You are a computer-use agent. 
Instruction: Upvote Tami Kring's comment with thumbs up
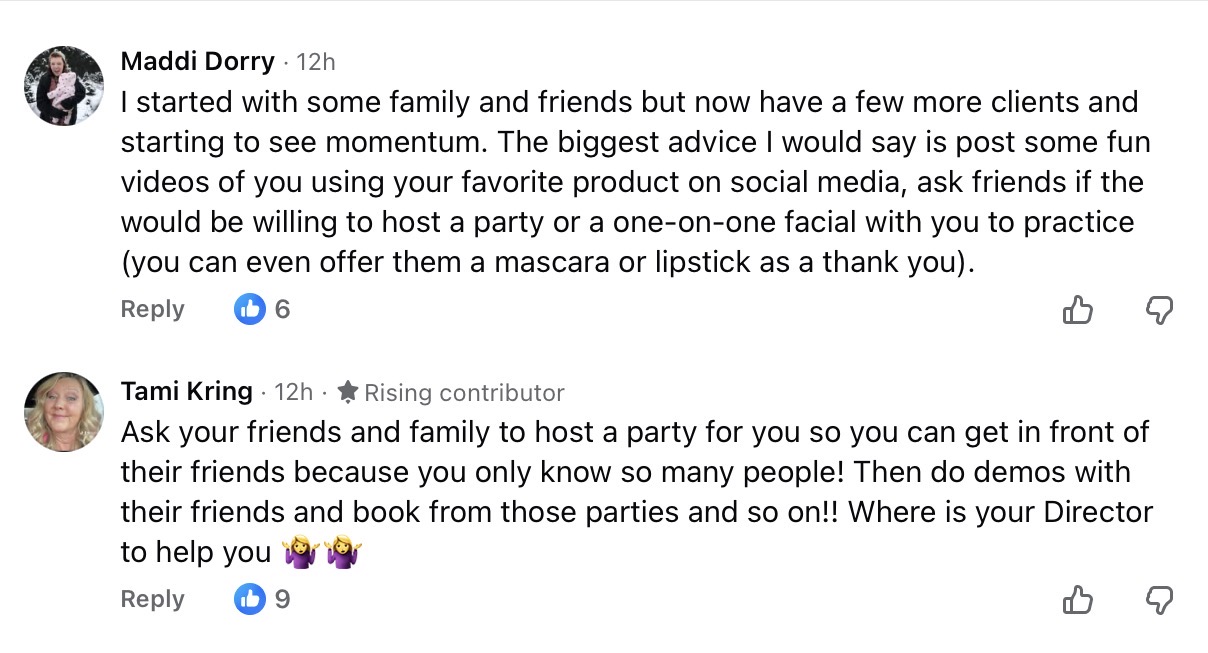coord(1077,600)
